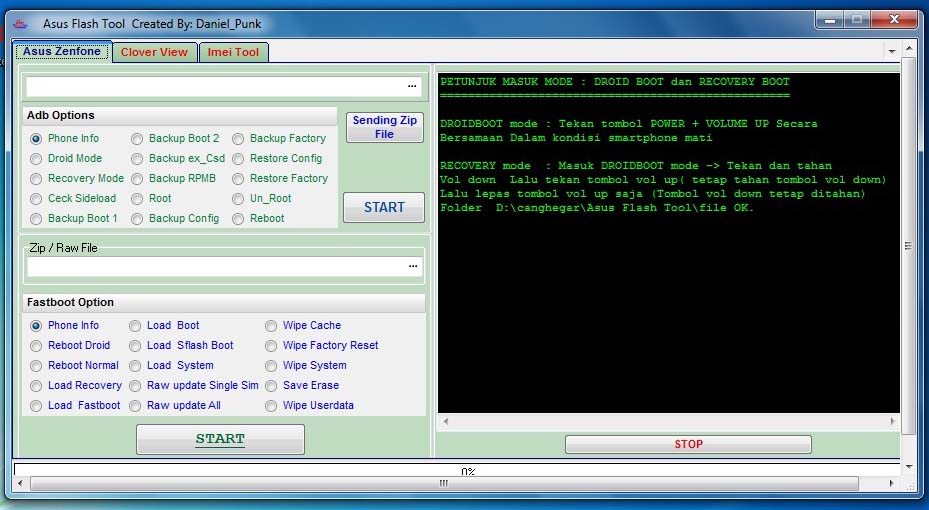Screen dimensions: 929x510
Task: Select Load Fastboot option
Action: 36,406
